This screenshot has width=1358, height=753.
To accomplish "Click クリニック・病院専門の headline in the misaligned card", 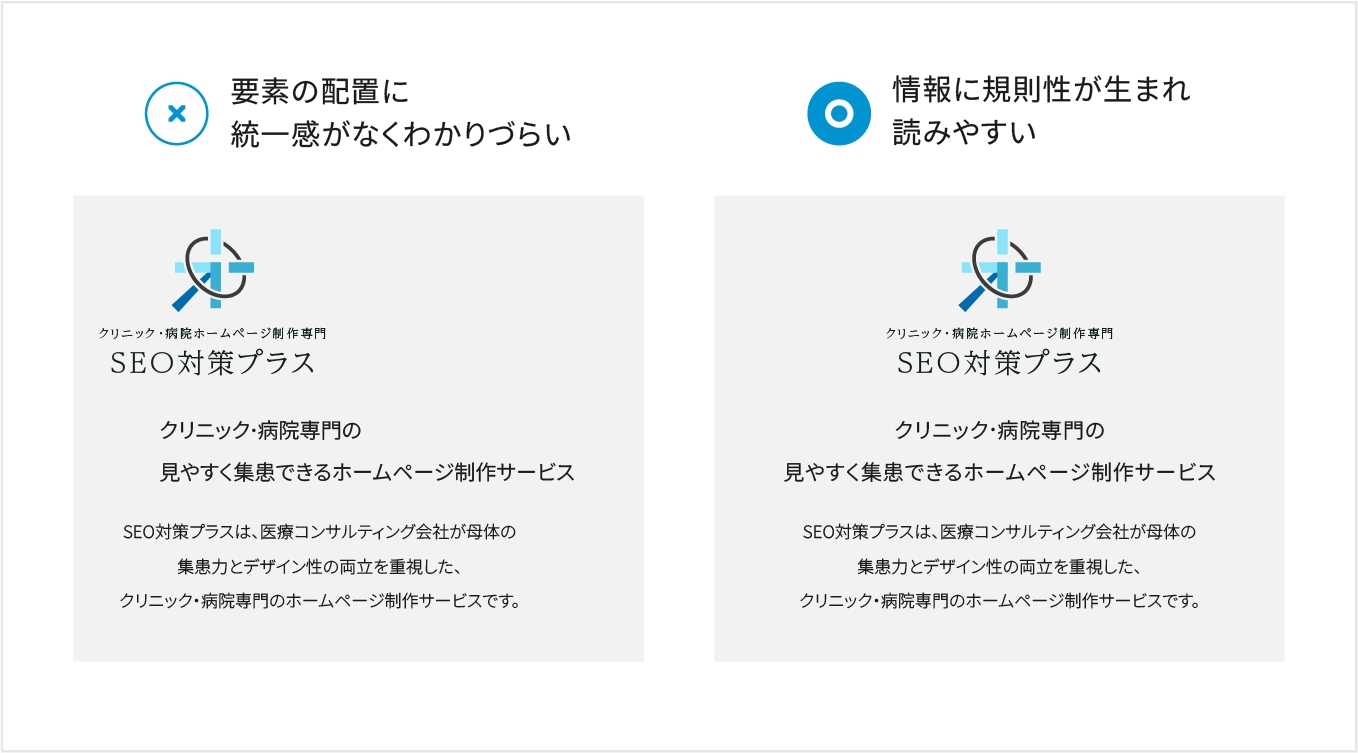I will click(x=259, y=431).
